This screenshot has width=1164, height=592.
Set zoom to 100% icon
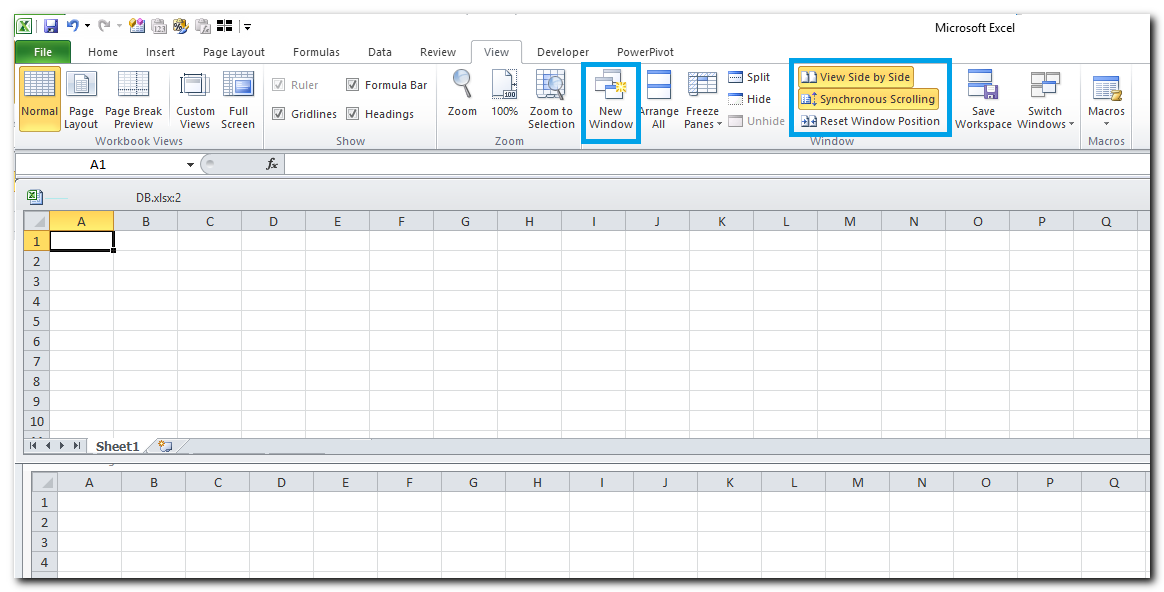tap(505, 86)
